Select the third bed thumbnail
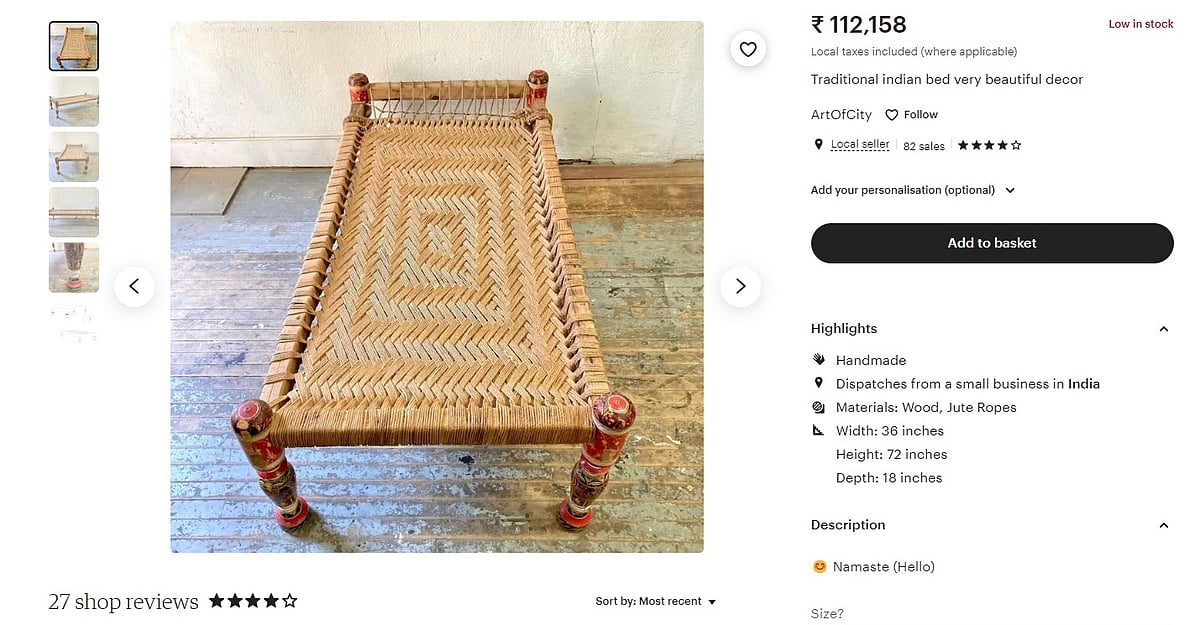The height and width of the screenshot is (625, 1200). [x=74, y=157]
